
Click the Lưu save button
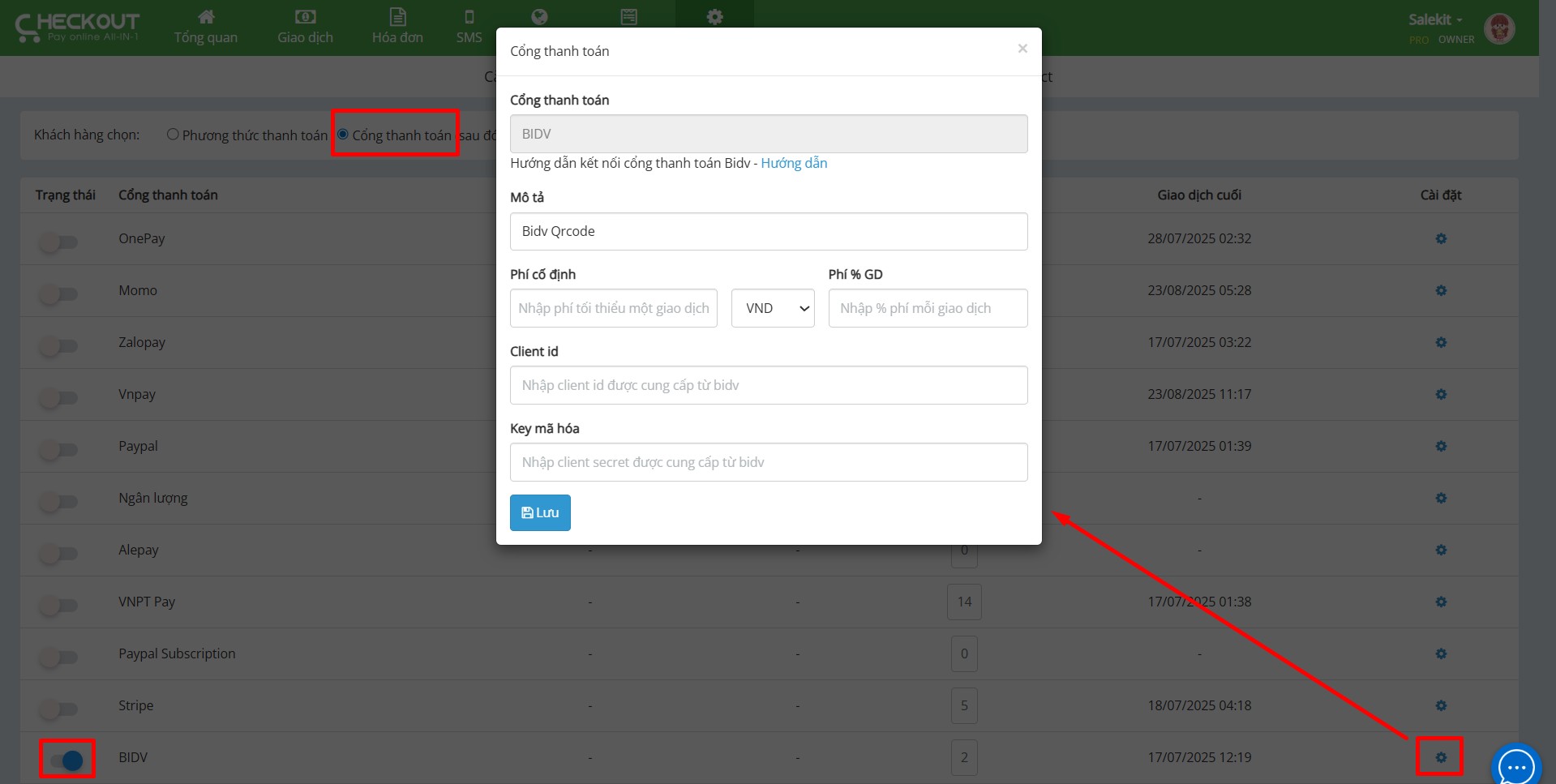coord(540,512)
